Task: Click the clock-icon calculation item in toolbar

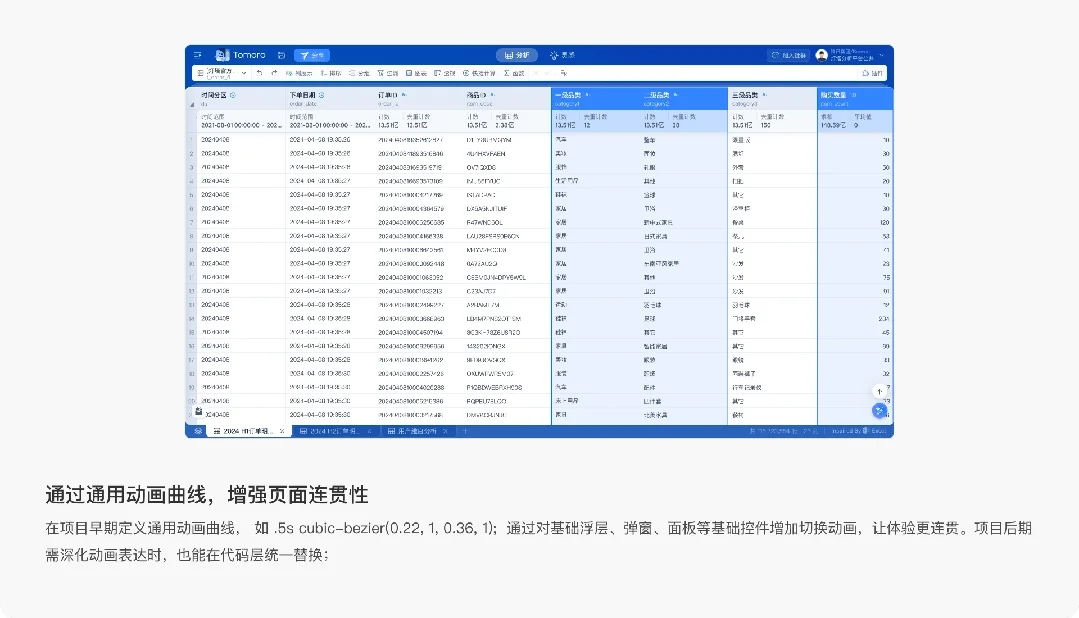Action: pyautogui.click(x=479, y=73)
